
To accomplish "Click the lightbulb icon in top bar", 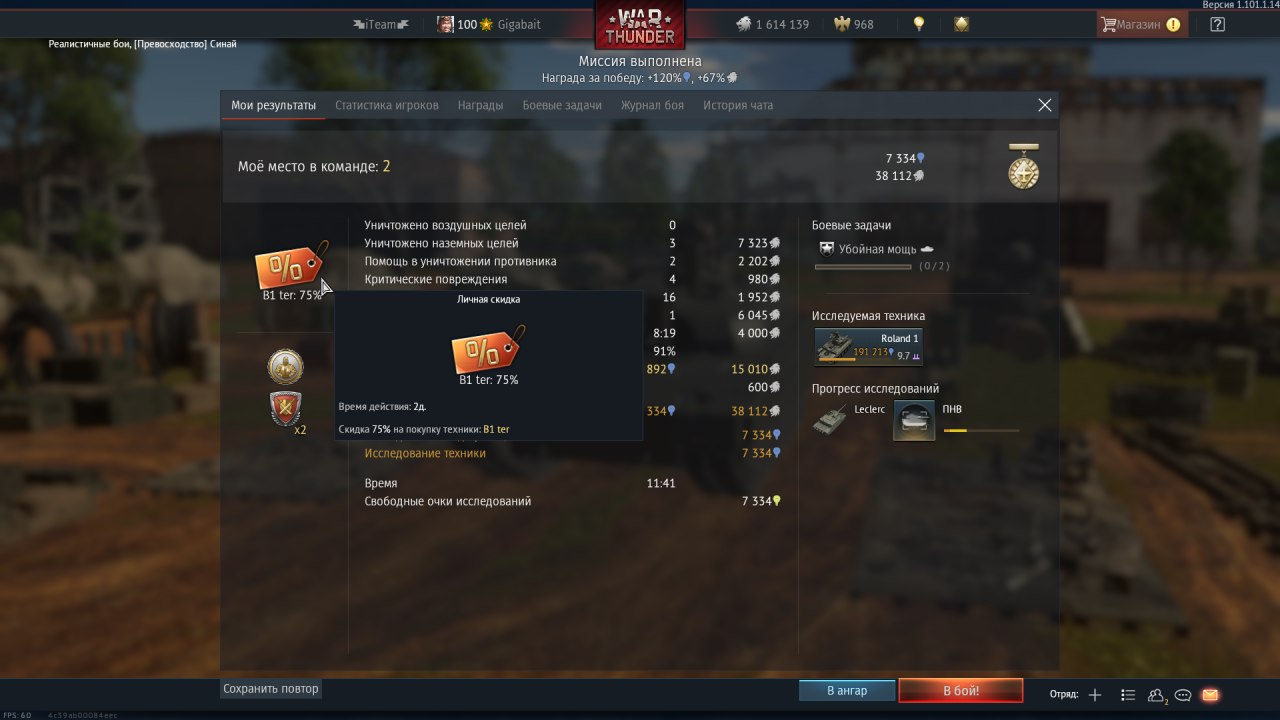I will (919, 24).
